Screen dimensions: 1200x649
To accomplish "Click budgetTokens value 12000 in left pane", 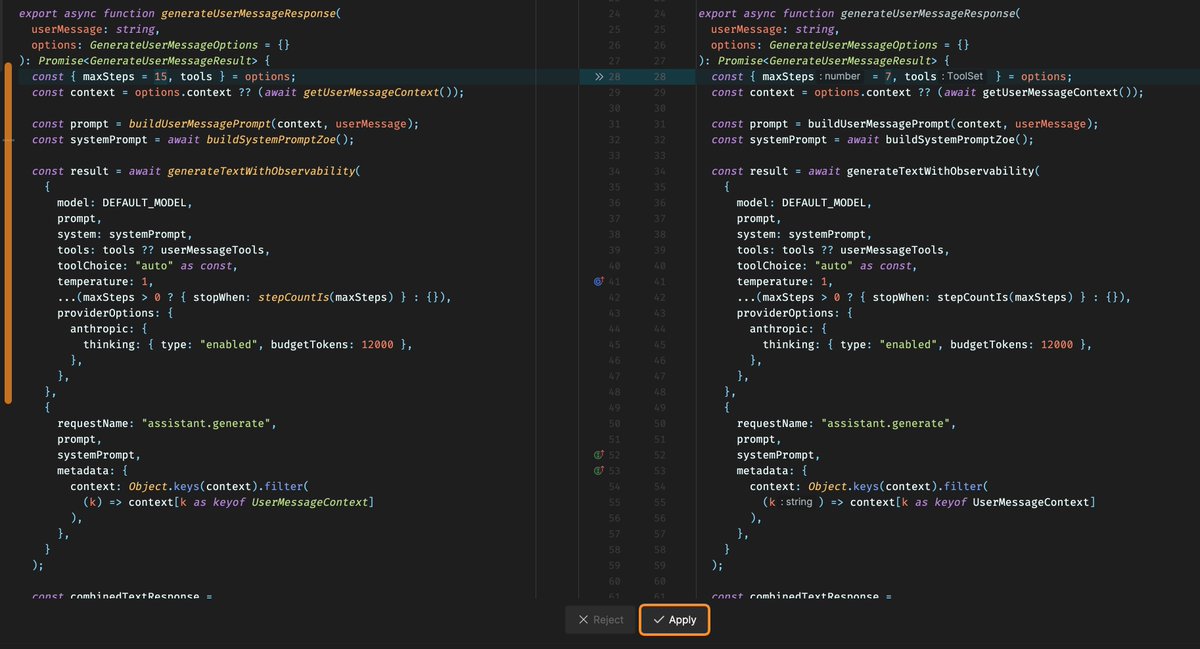I will coord(377,345).
